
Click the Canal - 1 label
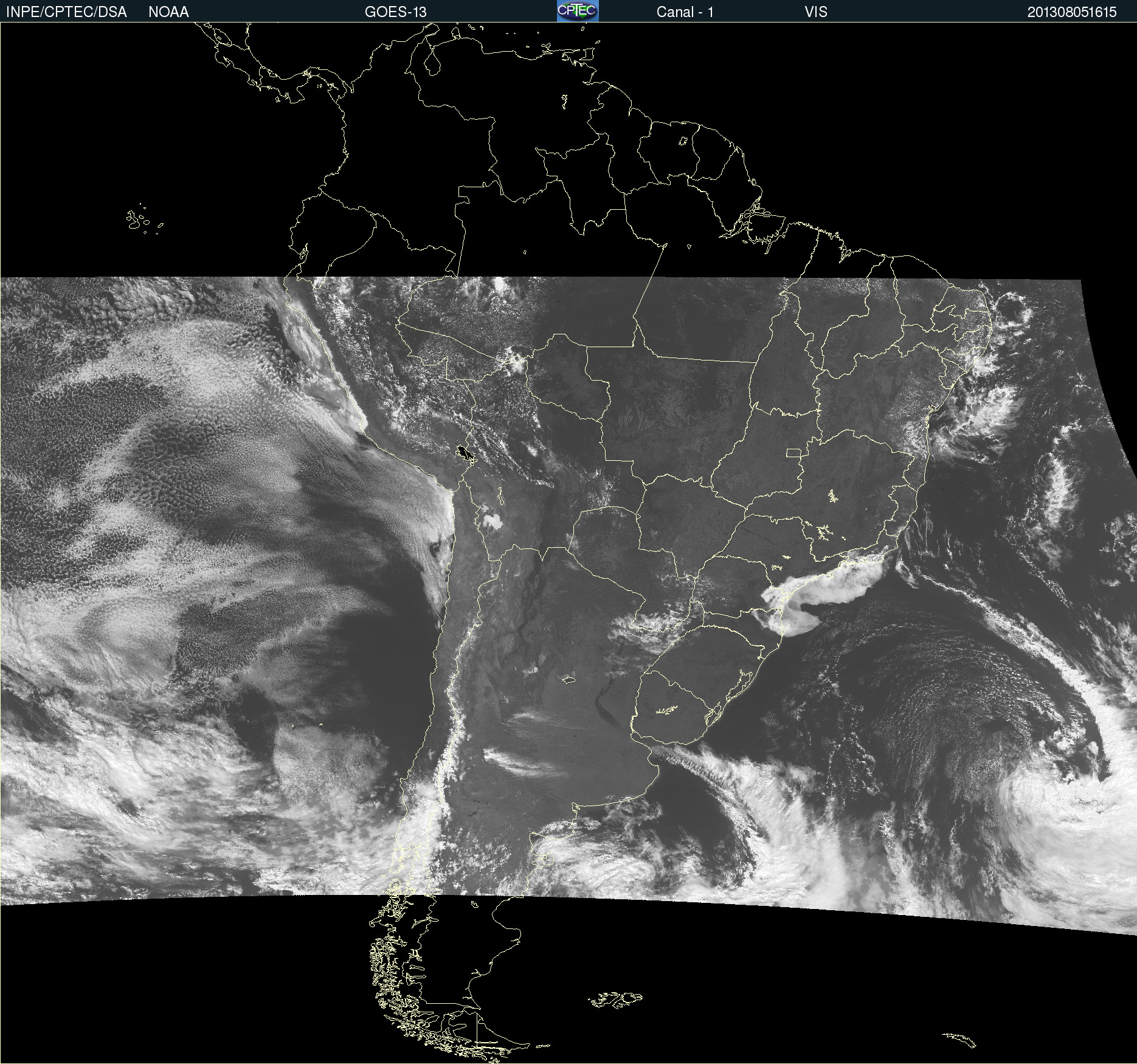click(685, 12)
